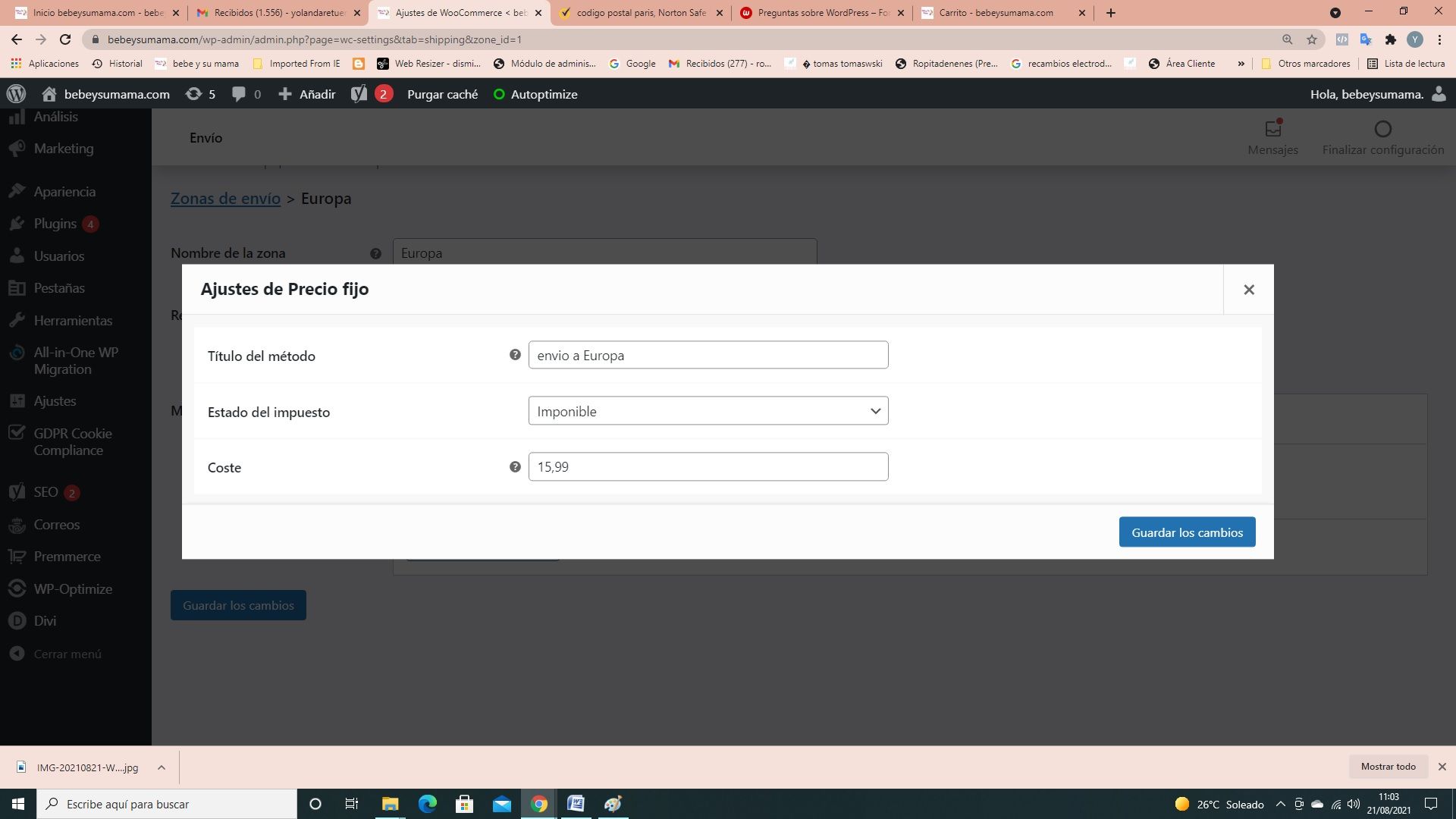Open Hola, bebeysumama user menu
The width and height of the screenshot is (1456, 819).
(x=1377, y=94)
